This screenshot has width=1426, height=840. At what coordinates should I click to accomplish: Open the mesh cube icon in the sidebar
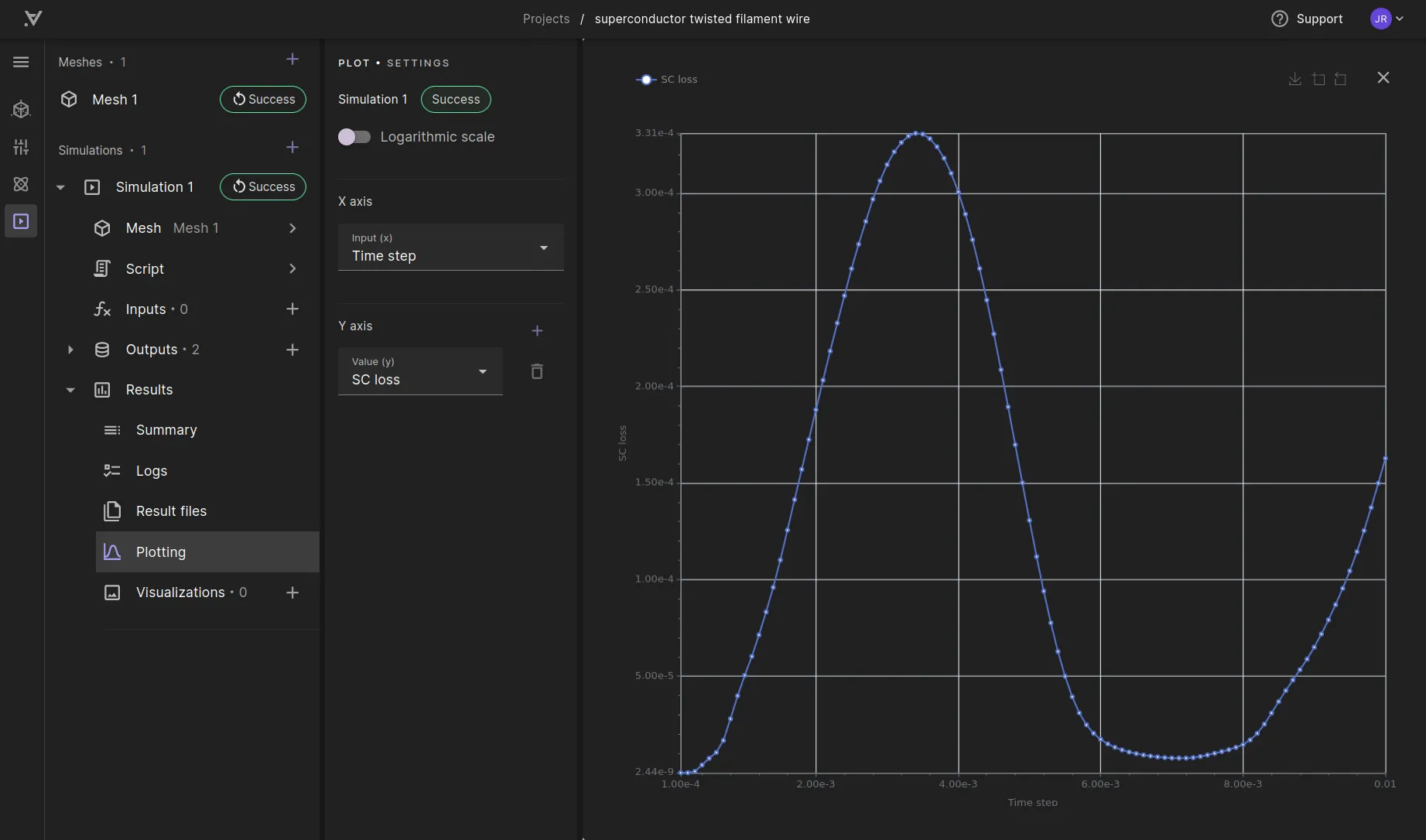(x=21, y=110)
